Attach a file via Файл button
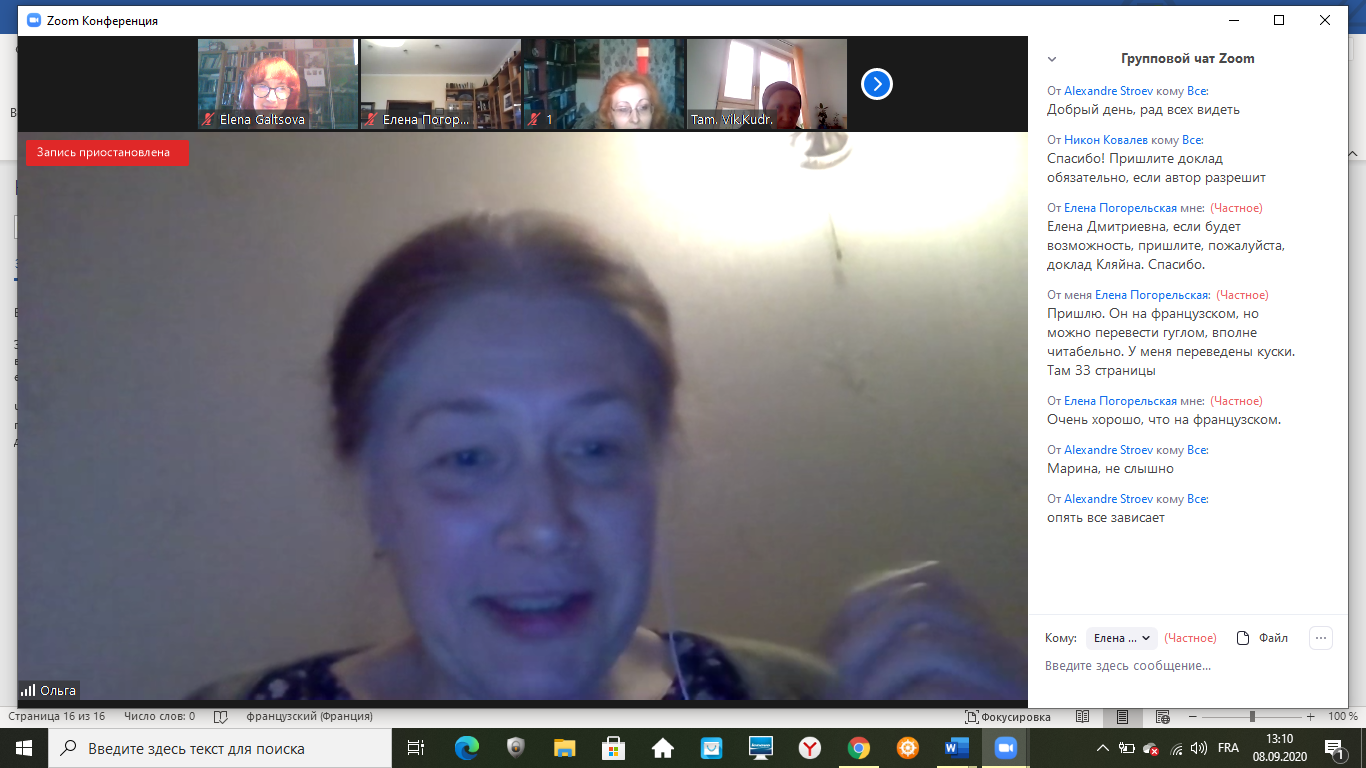Screen dimensions: 1366x768 (x=1263, y=638)
